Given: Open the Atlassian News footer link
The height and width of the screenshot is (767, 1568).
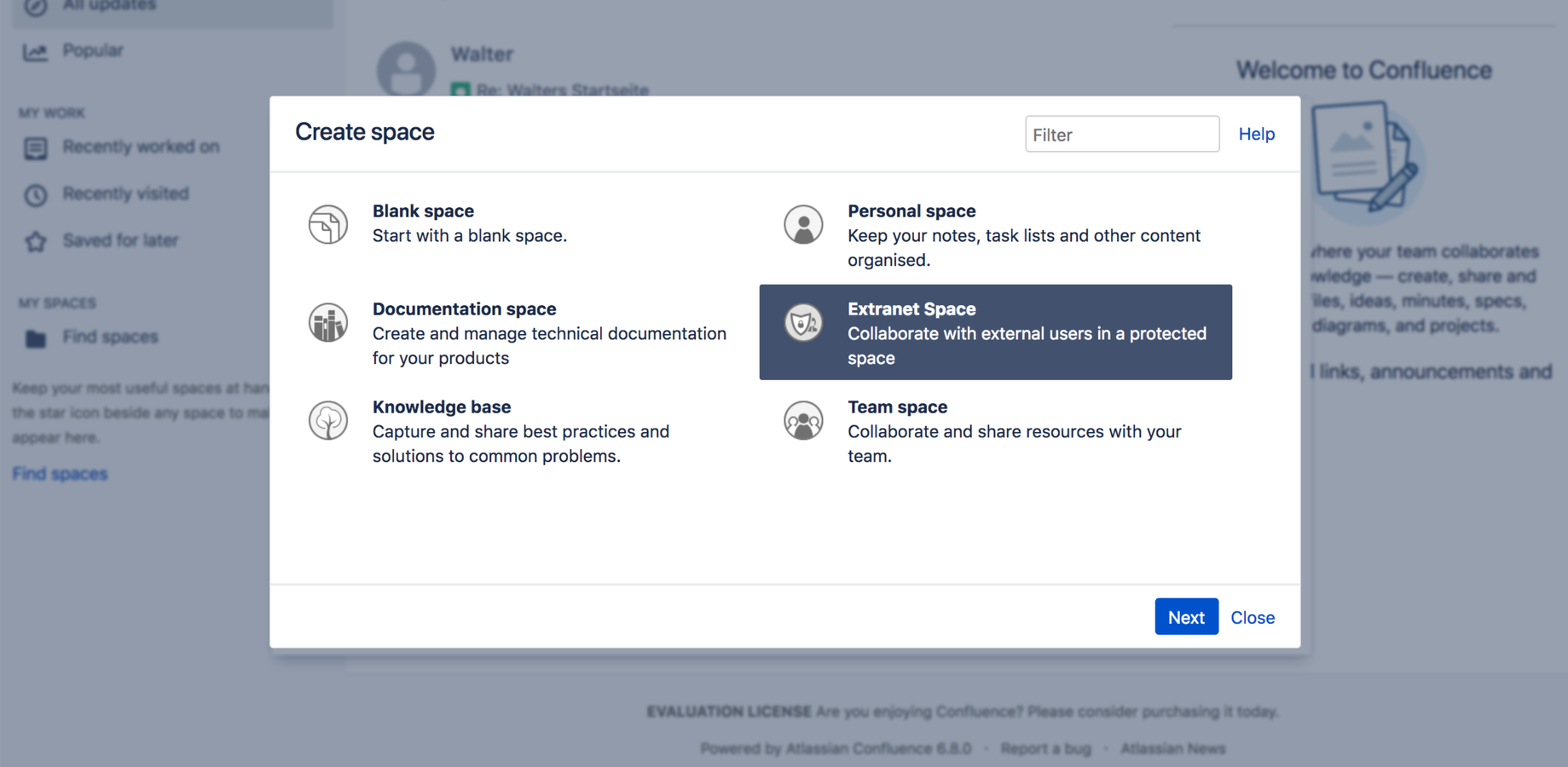Looking at the screenshot, I should (x=1172, y=748).
